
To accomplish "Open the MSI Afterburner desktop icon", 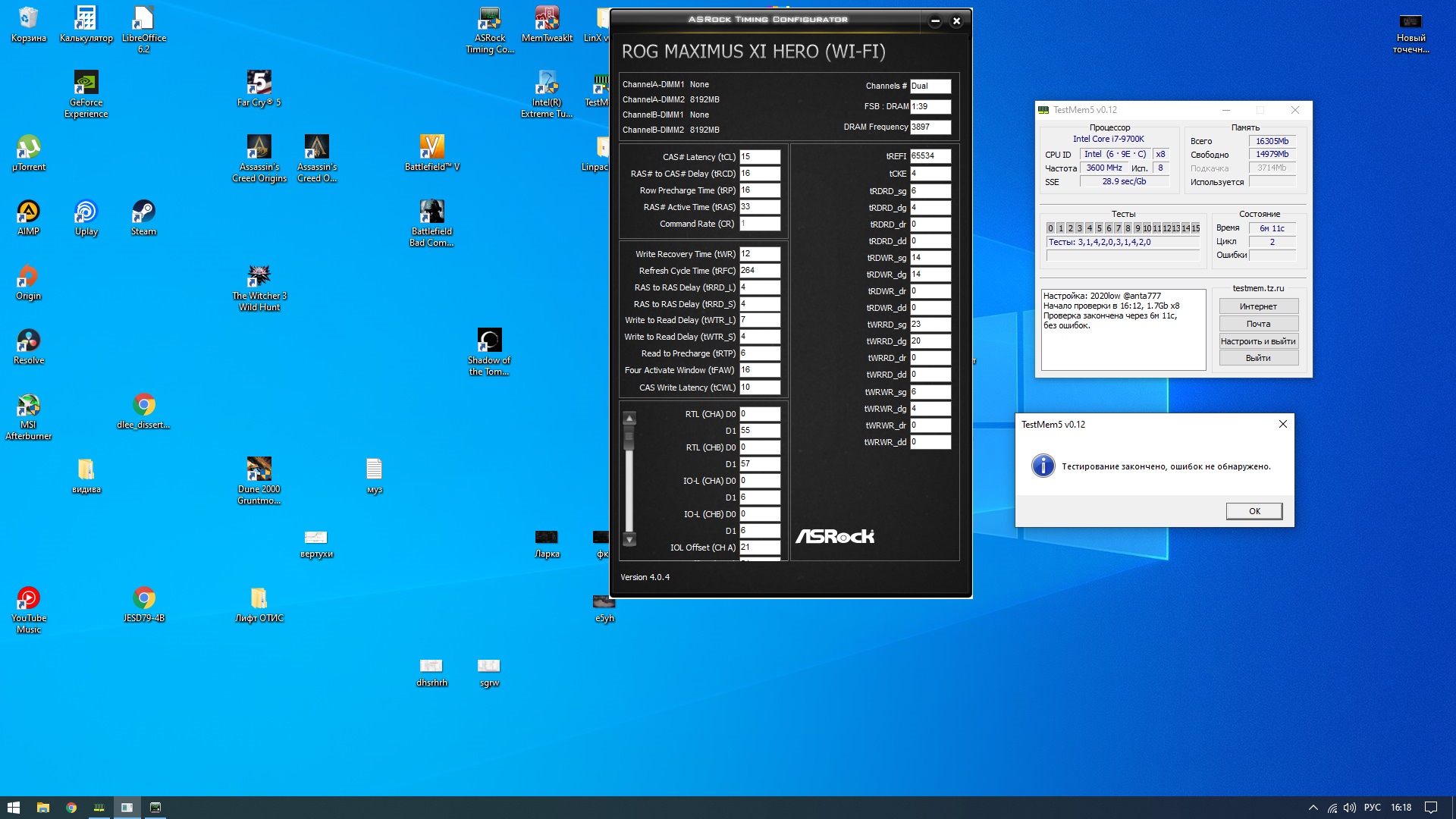I will coord(28,406).
